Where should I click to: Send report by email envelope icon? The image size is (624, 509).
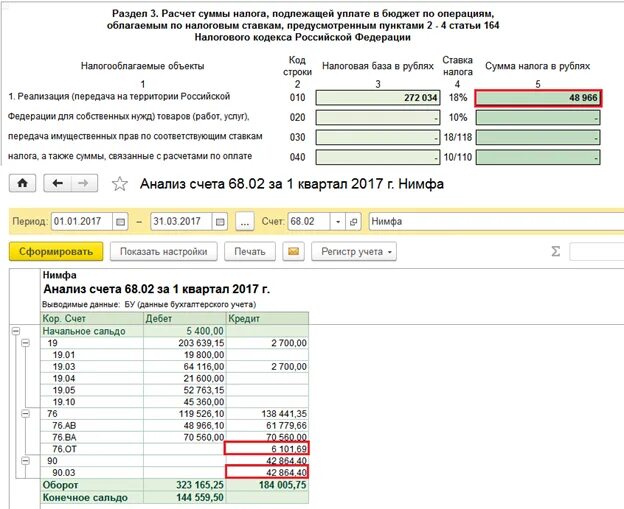[x=293, y=252]
